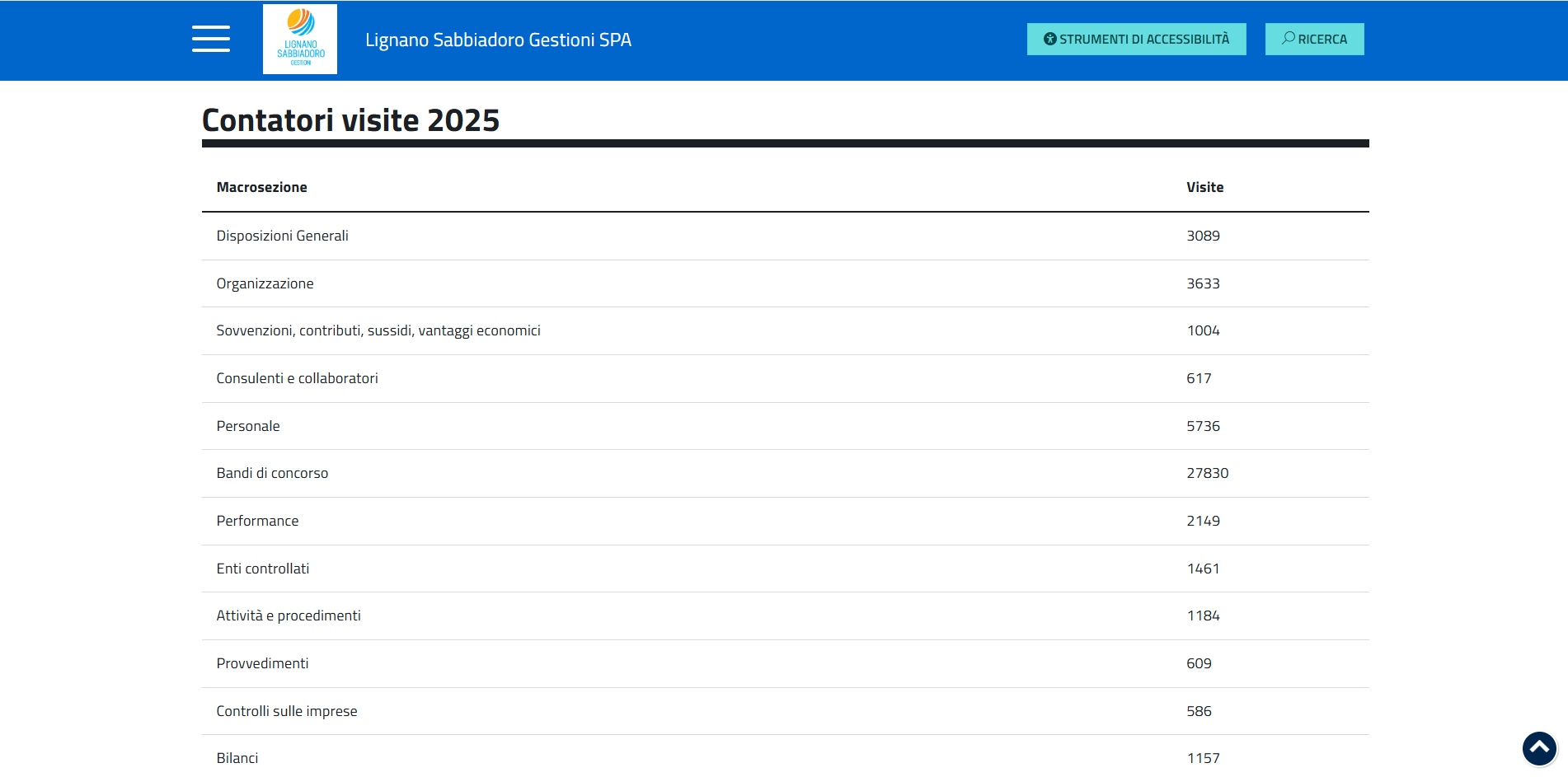The height and width of the screenshot is (777, 1568).
Task: Select the Organizzazione row label
Action: (x=265, y=284)
